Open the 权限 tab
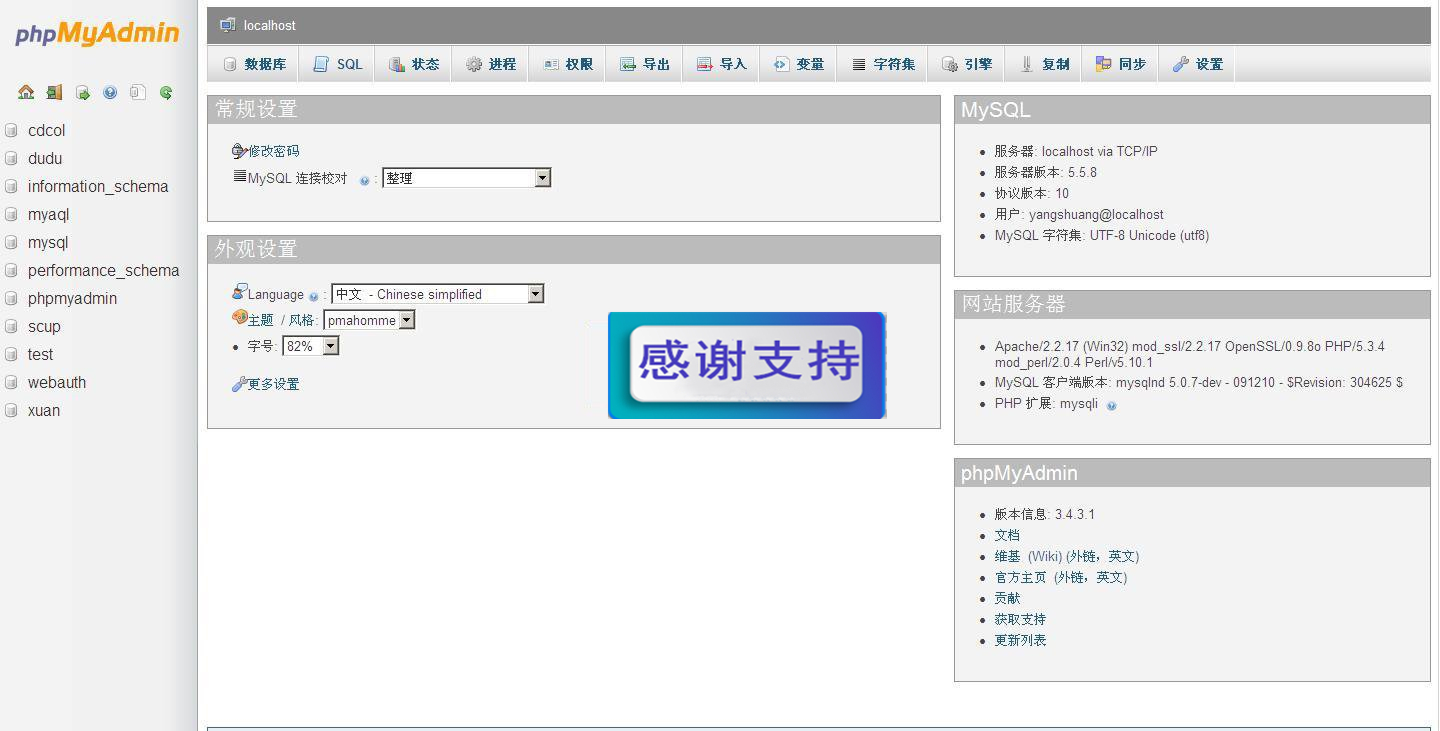The height and width of the screenshot is (731, 1440). (567, 64)
